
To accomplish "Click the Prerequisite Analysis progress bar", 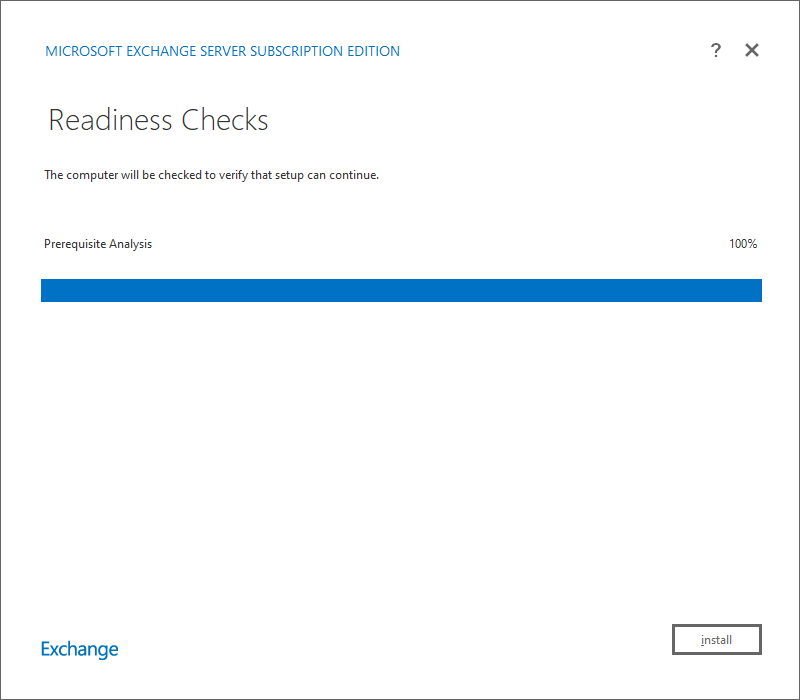I will [402, 290].
